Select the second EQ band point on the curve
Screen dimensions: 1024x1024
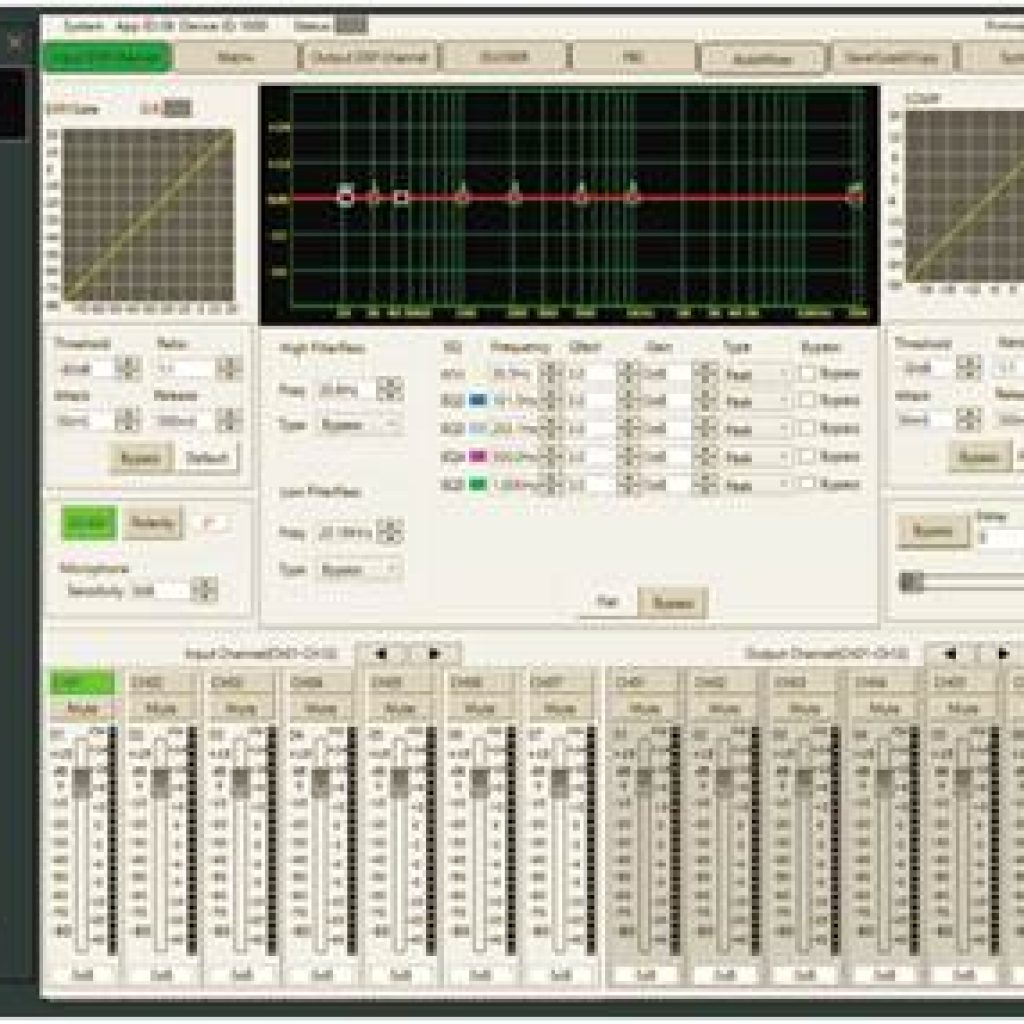click(375, 196)
